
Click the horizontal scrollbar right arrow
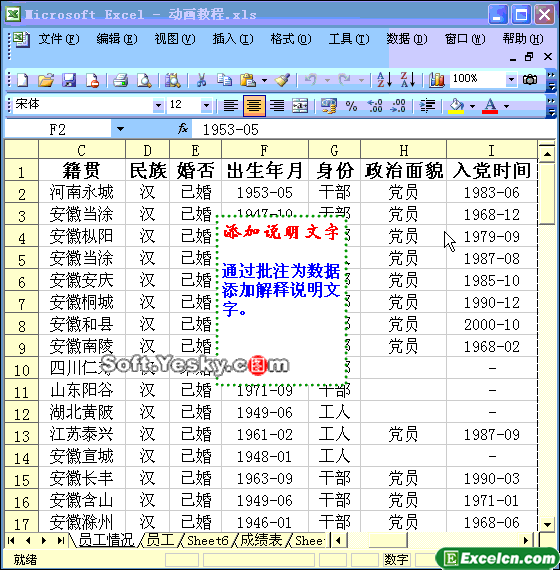[526, 541]
